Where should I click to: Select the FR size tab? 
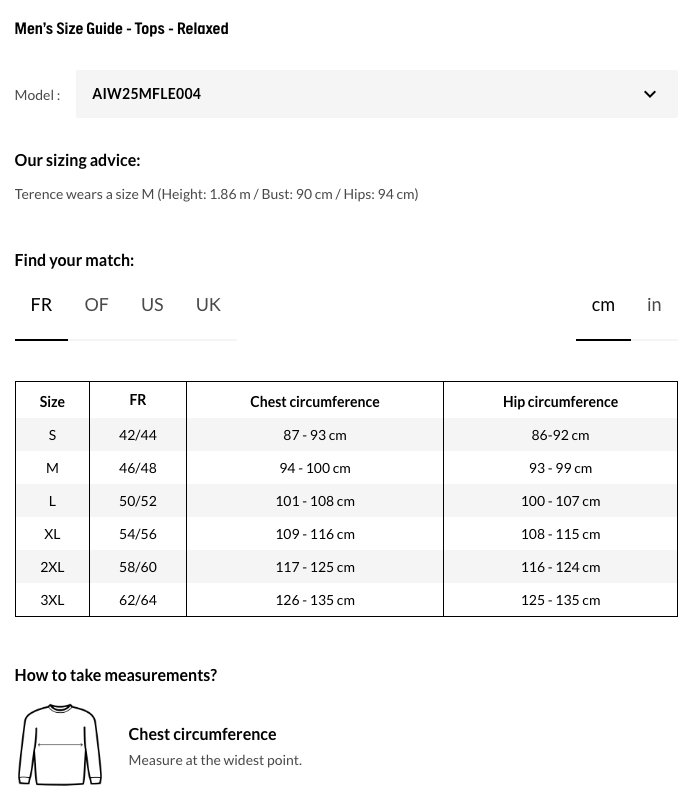(x=41, y=305)
